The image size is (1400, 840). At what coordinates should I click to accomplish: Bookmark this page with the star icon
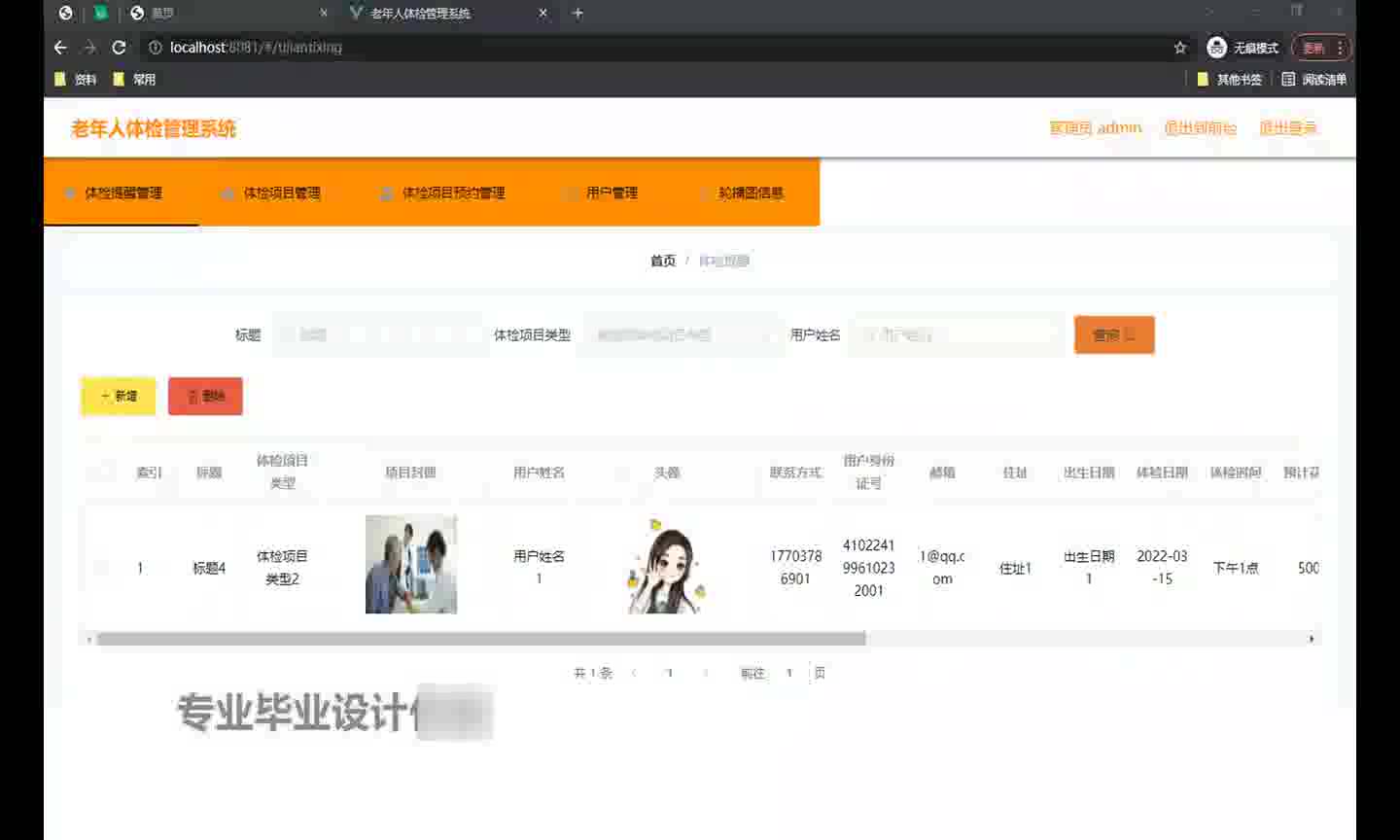click(1180, 48)
